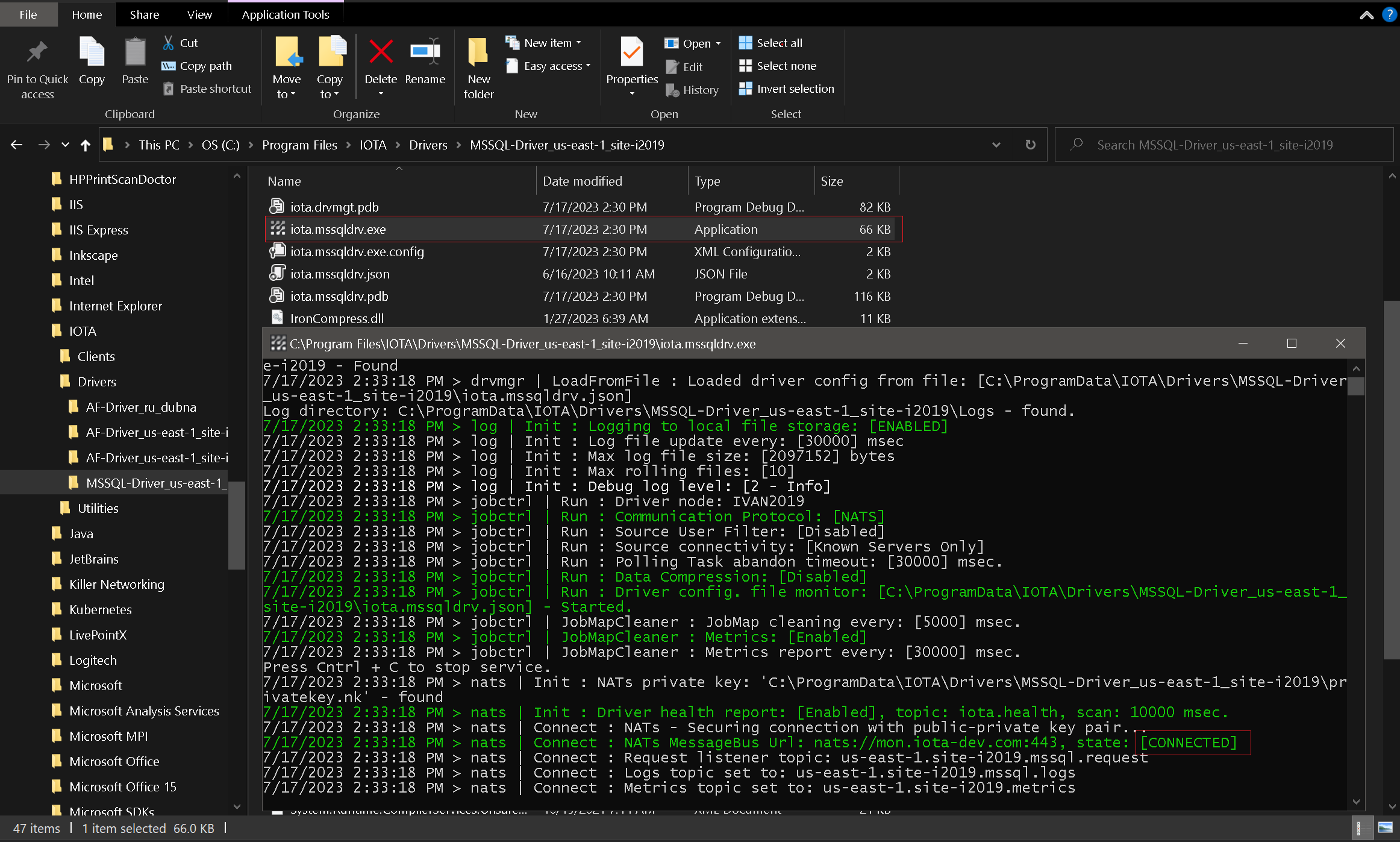The width and height of the screenshot is (1400, 842).
Task: Click the search box for this folder
Action: pos(1224,145)
